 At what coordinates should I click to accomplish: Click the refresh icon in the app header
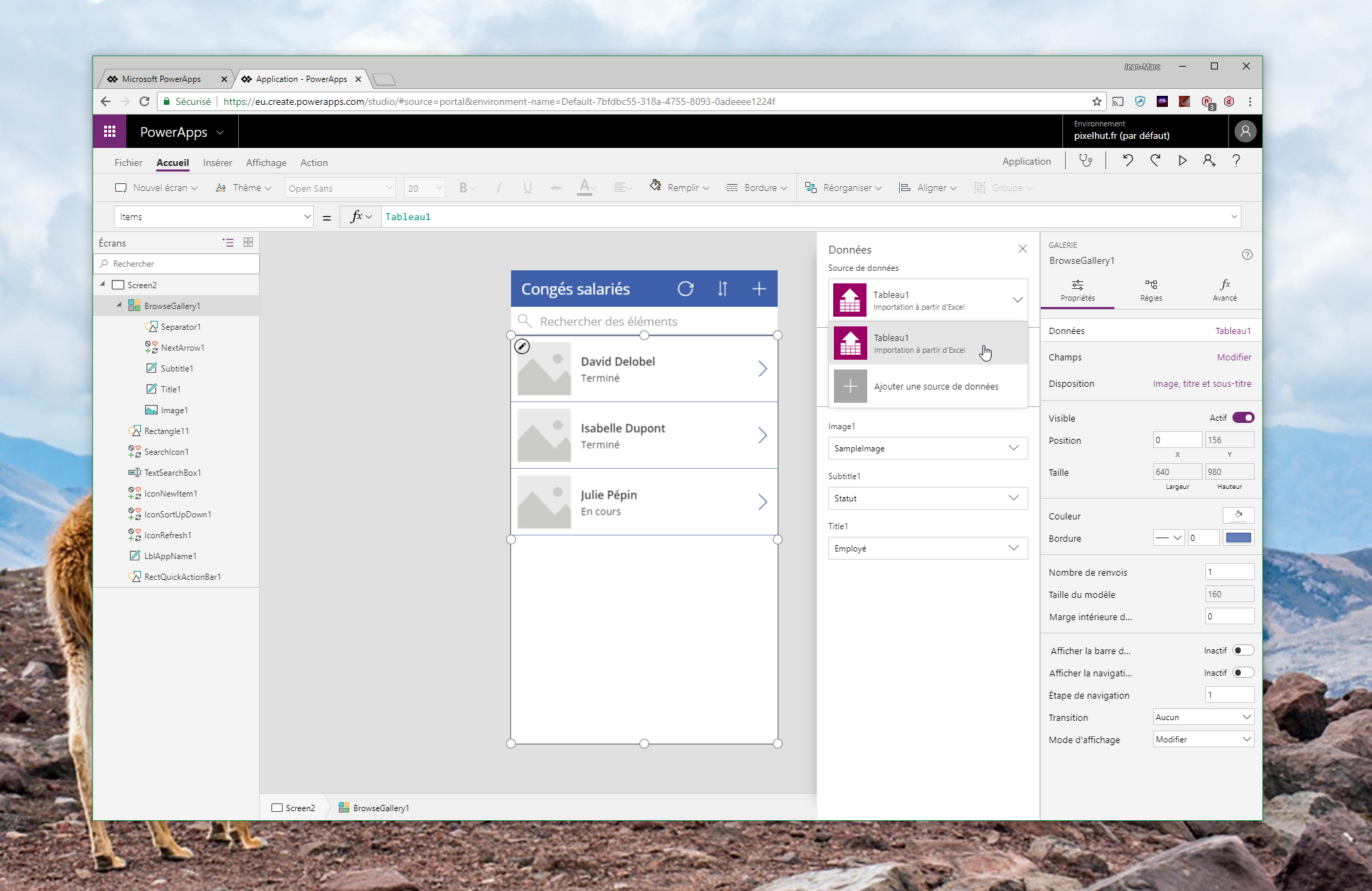tap(685, 289)
